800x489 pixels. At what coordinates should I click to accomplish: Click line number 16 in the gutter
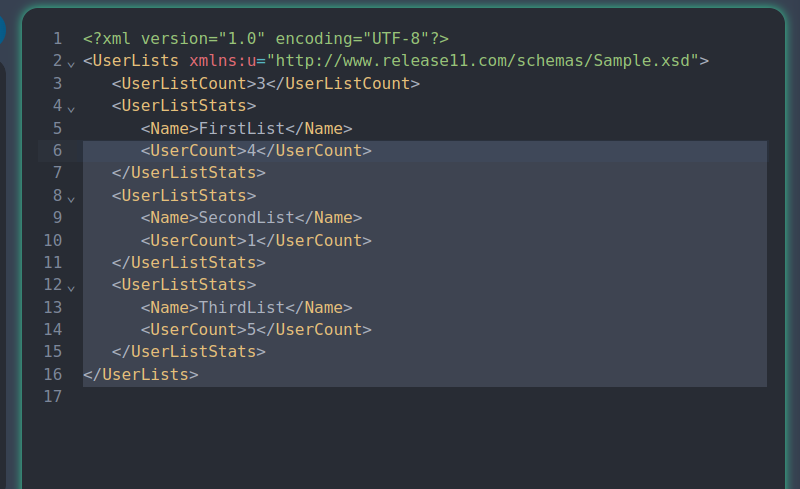click(53, 375)
